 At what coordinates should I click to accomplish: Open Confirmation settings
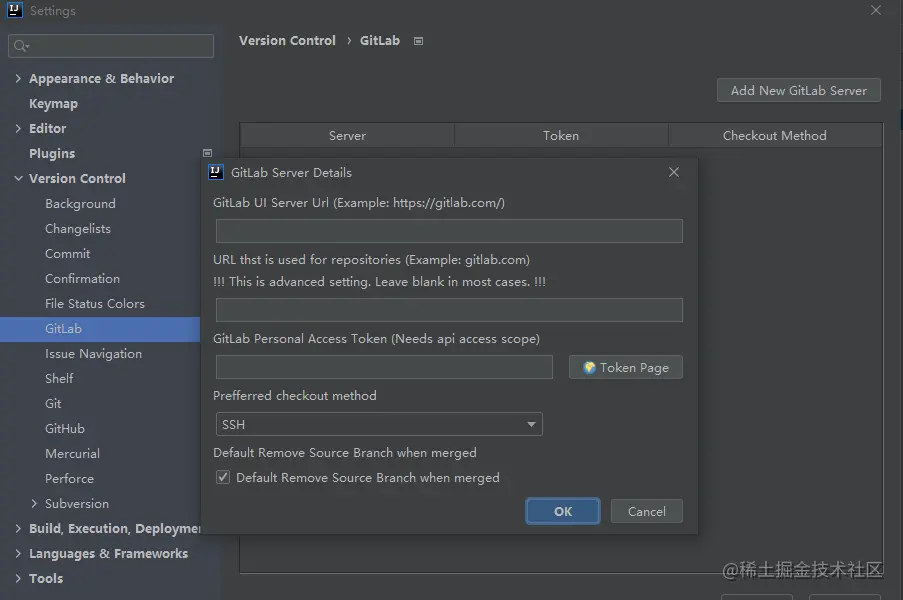pos(82,279)
